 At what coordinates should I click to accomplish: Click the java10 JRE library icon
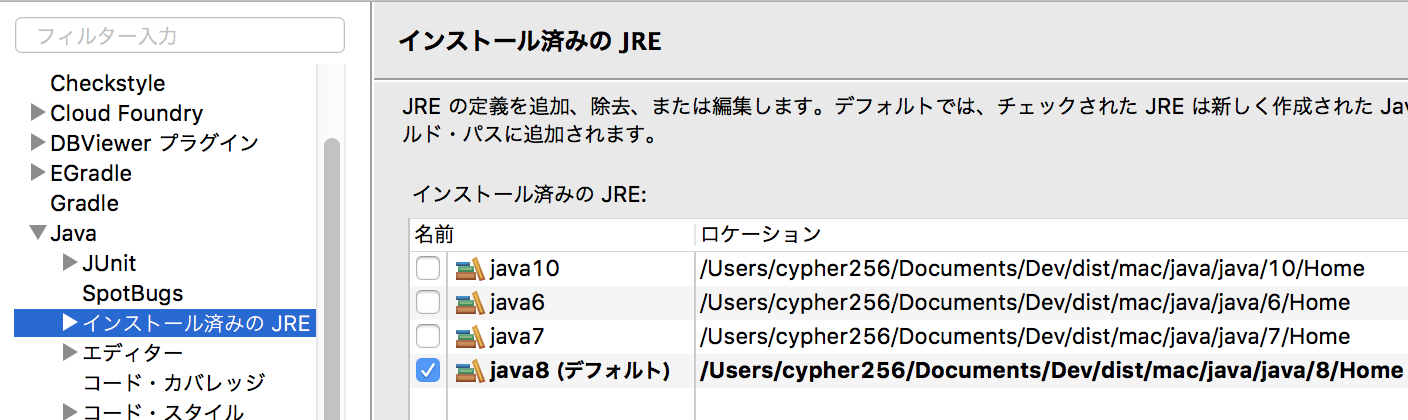pyautogui.click(x=470, y=269)
